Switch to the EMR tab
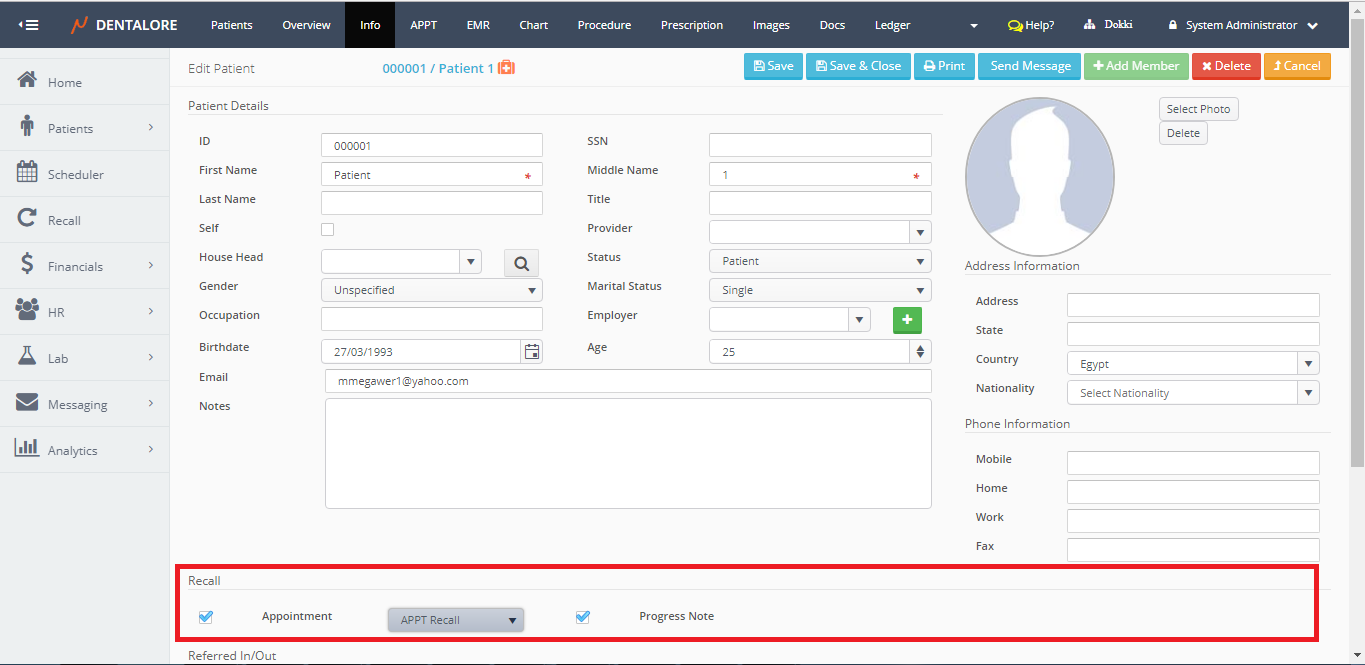 [478, 25]
